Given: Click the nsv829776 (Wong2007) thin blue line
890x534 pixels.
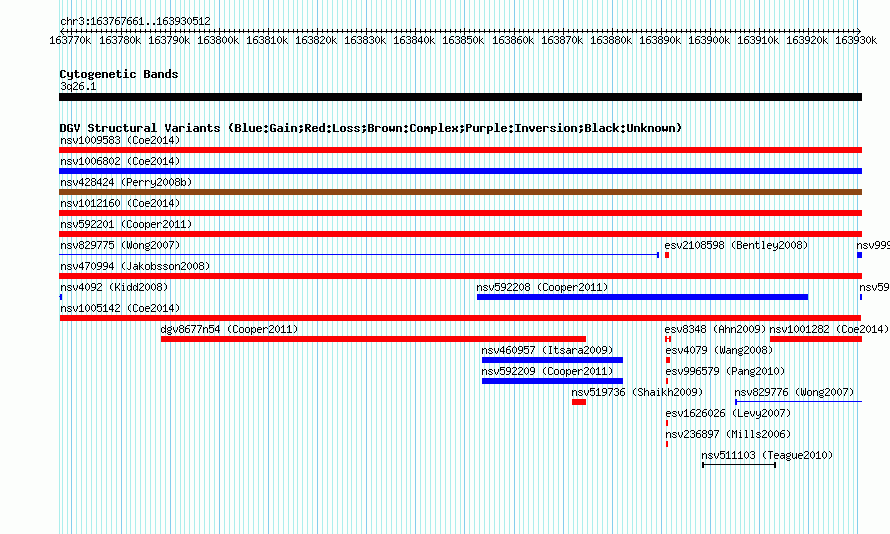Looking at the screenshot, I should pos(799,402).
